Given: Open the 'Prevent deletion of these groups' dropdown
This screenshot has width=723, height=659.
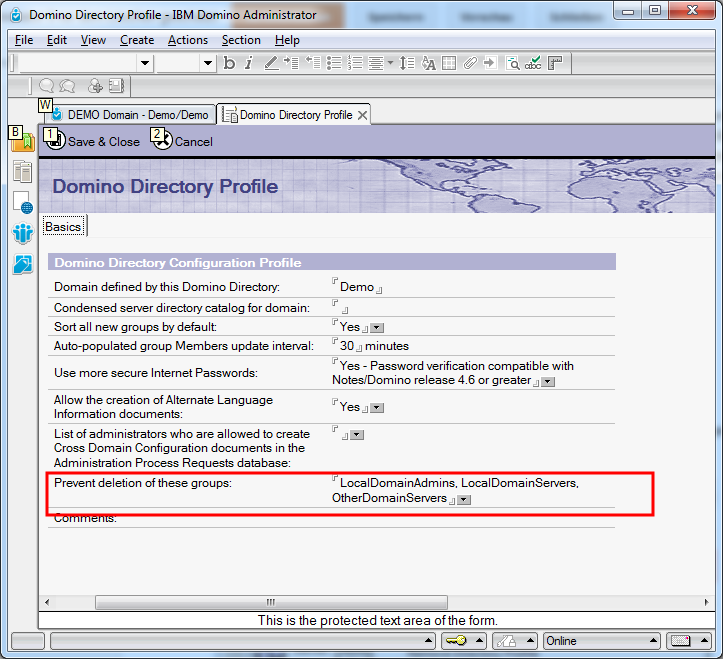Looking at the screenshot, I should [464, 499].
